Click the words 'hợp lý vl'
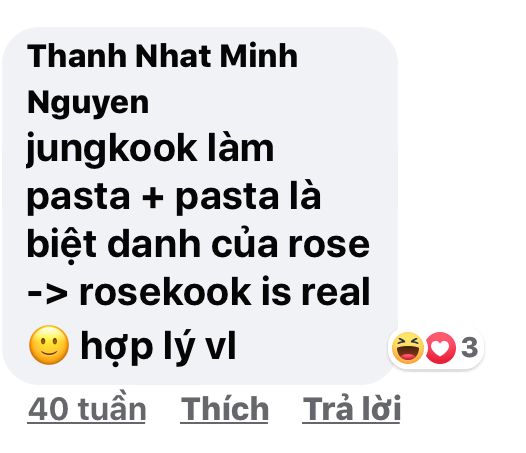 coord(158,347)
